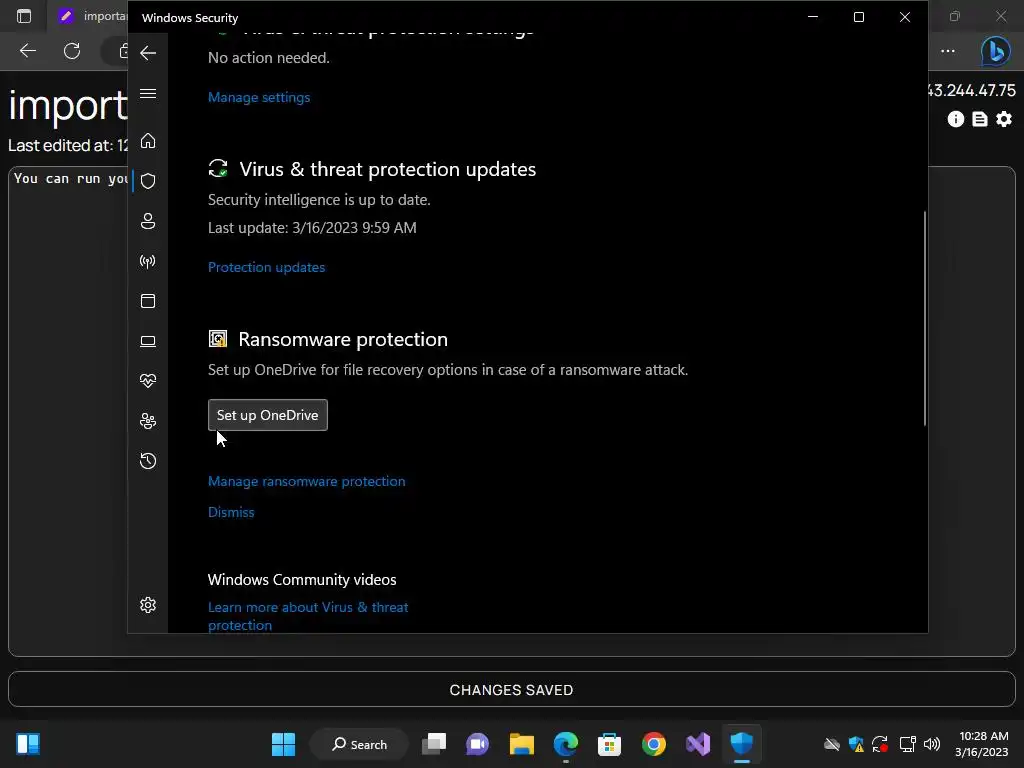Open Windows Start menu
Viewport: 1024px width, 768px height.
pyautogui.click(x=283, y=744)
